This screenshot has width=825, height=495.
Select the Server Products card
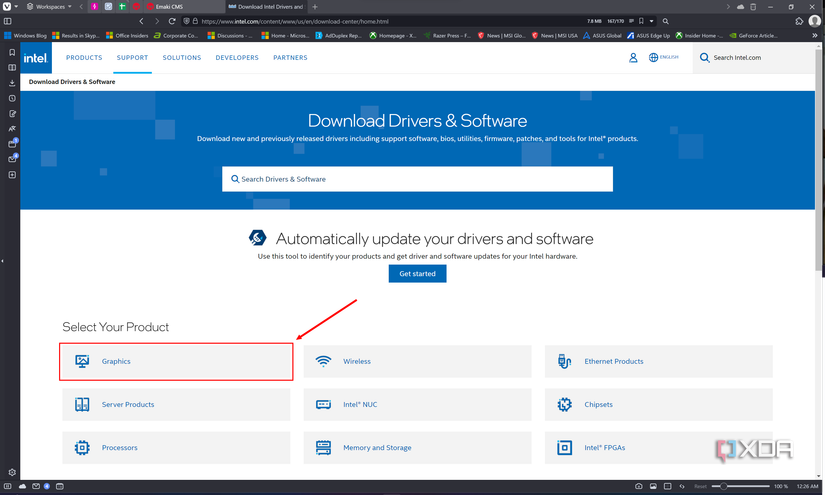click(176, 405)
